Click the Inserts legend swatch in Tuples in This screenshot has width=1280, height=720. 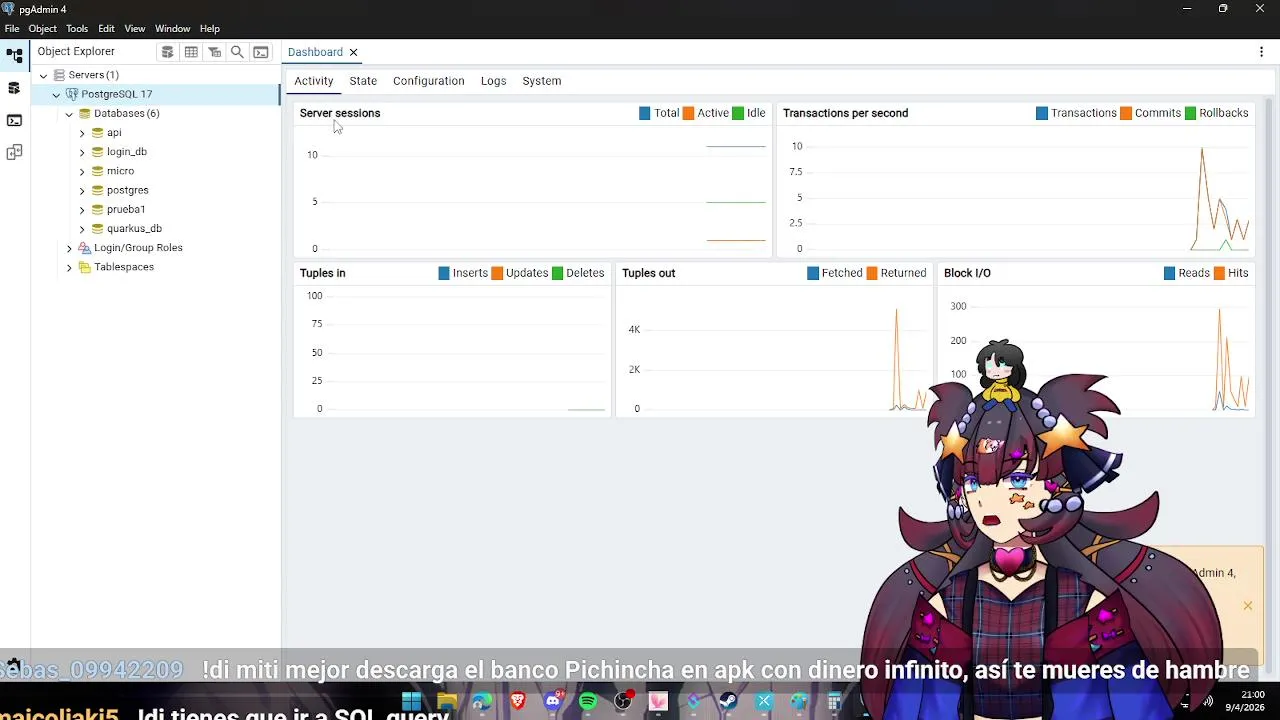coord(444,273)
